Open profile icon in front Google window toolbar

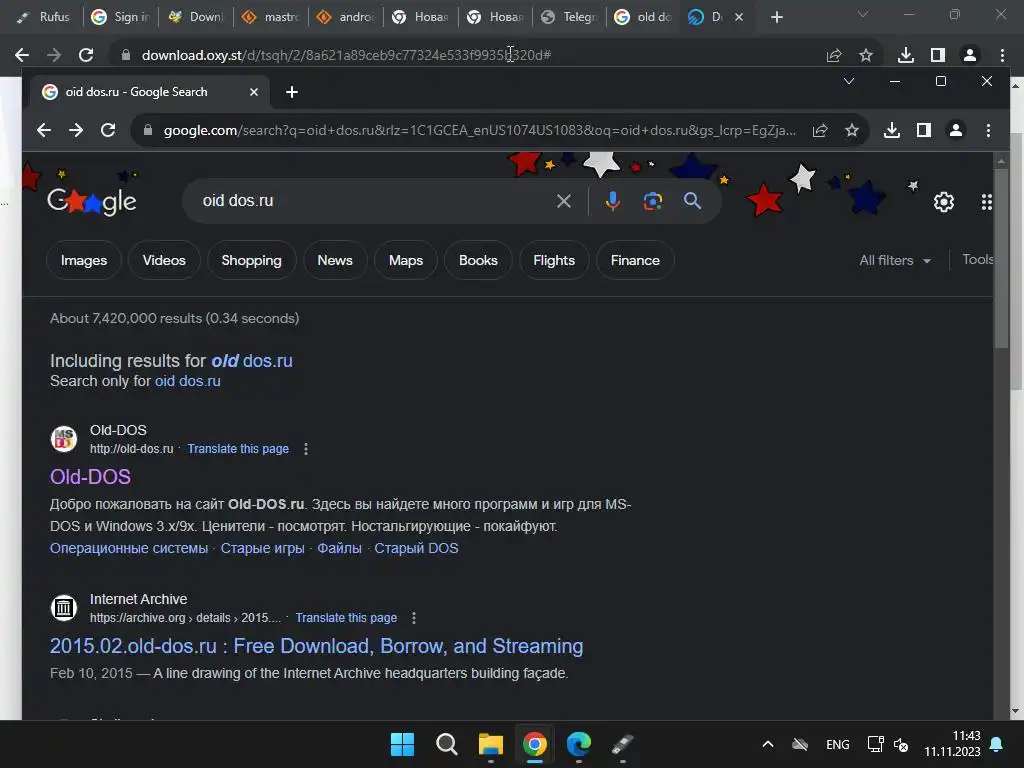(955, 130)
